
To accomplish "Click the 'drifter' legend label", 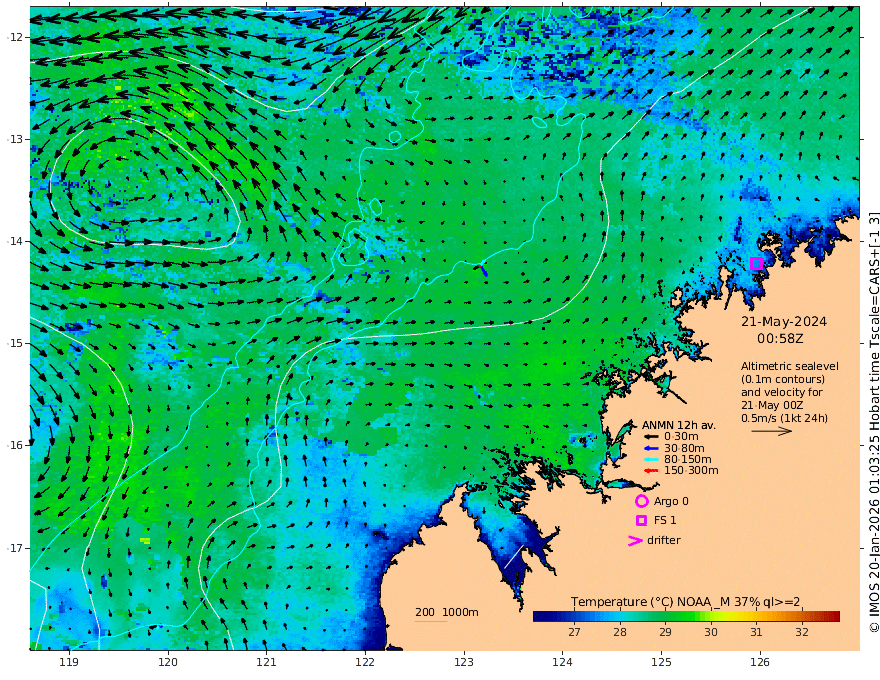I will 663,540.
